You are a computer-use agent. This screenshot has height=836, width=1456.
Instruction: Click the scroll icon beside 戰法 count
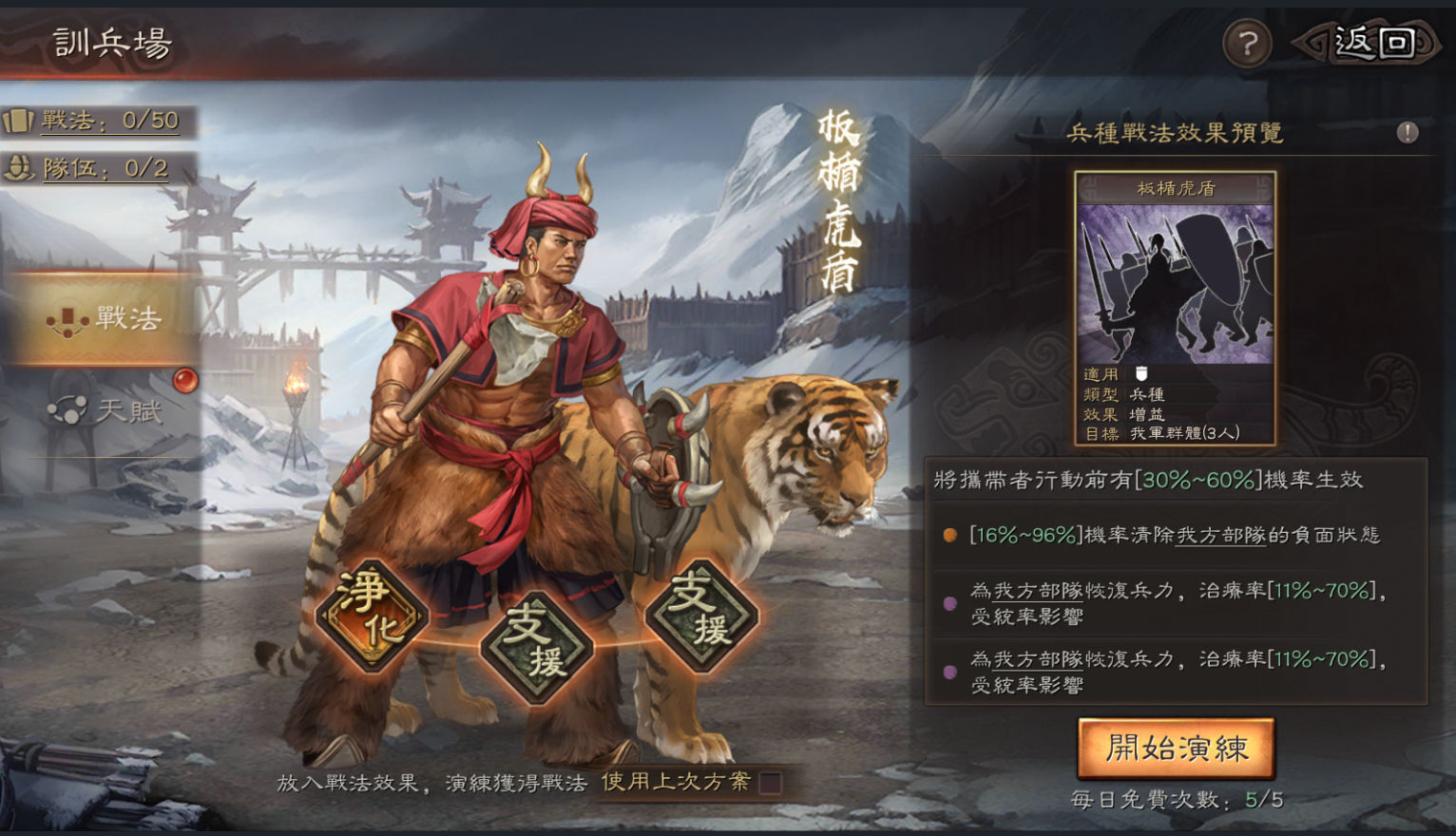tap(18, 121)
